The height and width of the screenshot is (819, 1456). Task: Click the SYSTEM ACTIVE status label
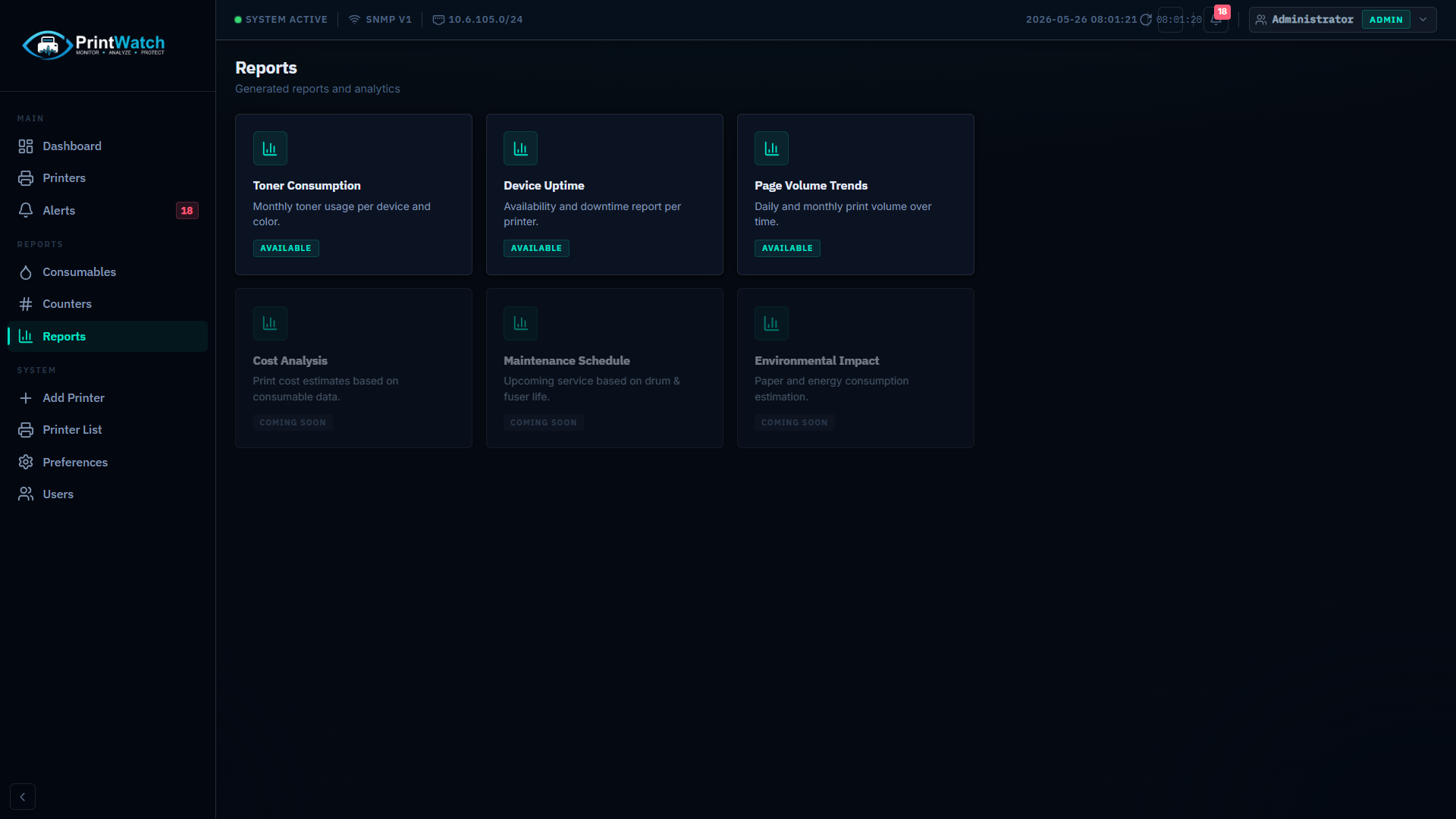coord(287,20)
